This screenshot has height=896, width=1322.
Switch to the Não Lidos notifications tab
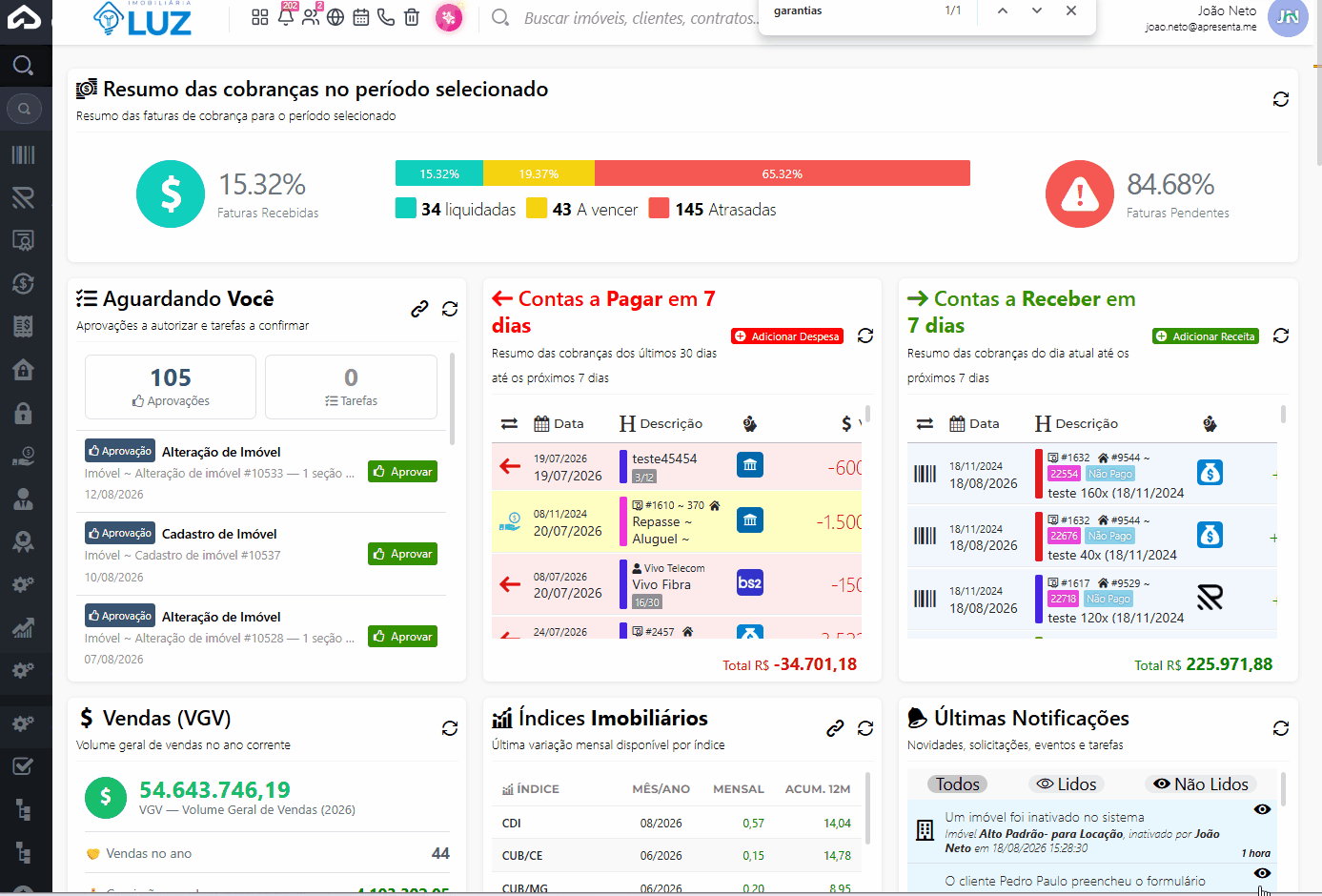point(1201,784)
